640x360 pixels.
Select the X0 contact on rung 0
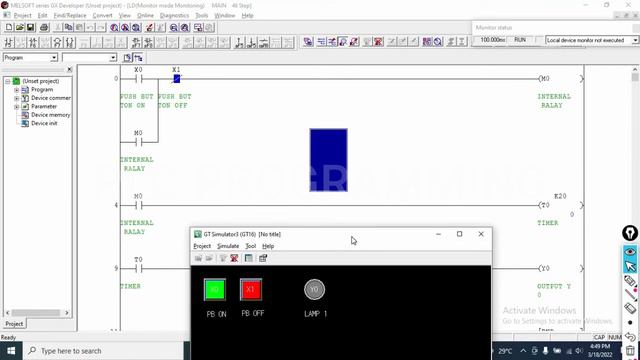pos(138,79)
